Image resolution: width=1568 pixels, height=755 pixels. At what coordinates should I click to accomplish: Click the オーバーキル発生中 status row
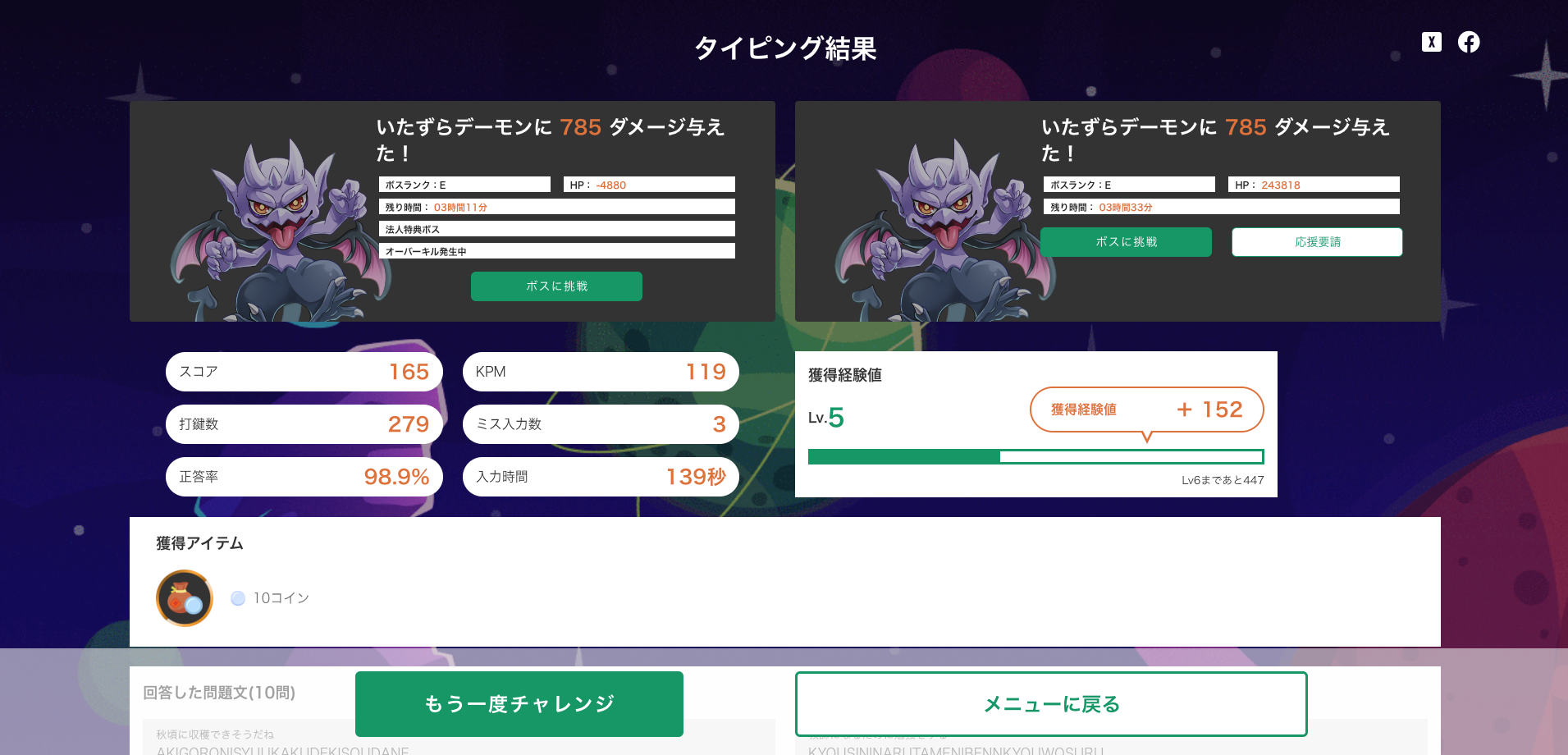(556, 251)
